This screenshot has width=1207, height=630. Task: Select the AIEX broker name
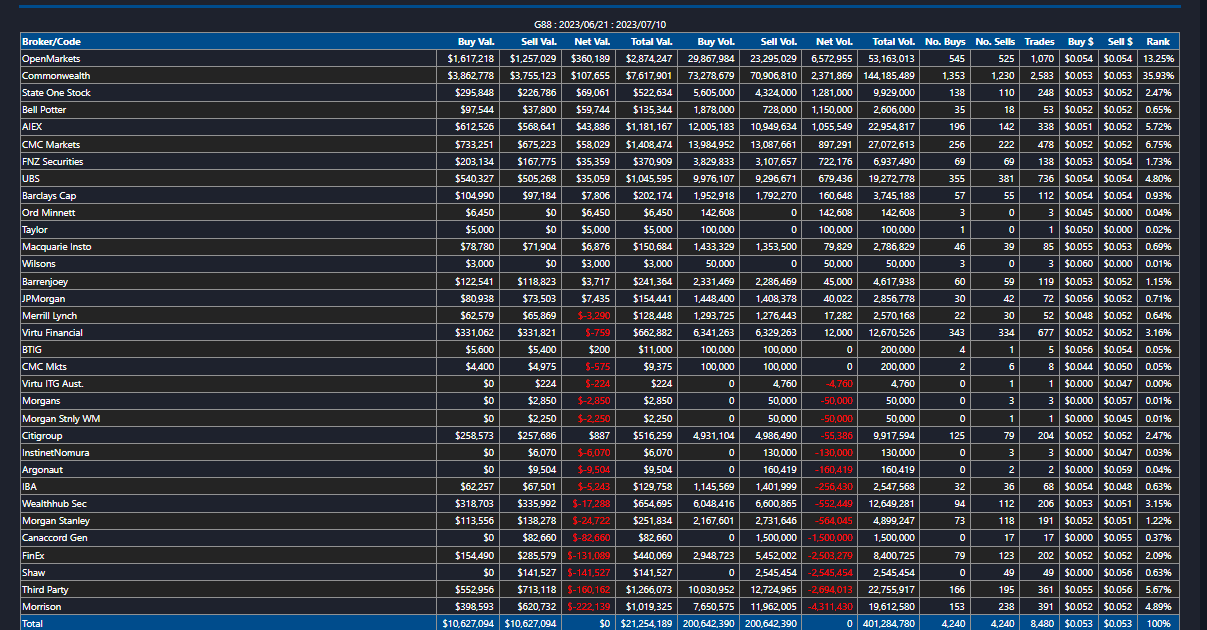pyautogui.click(x=32, y=127)
